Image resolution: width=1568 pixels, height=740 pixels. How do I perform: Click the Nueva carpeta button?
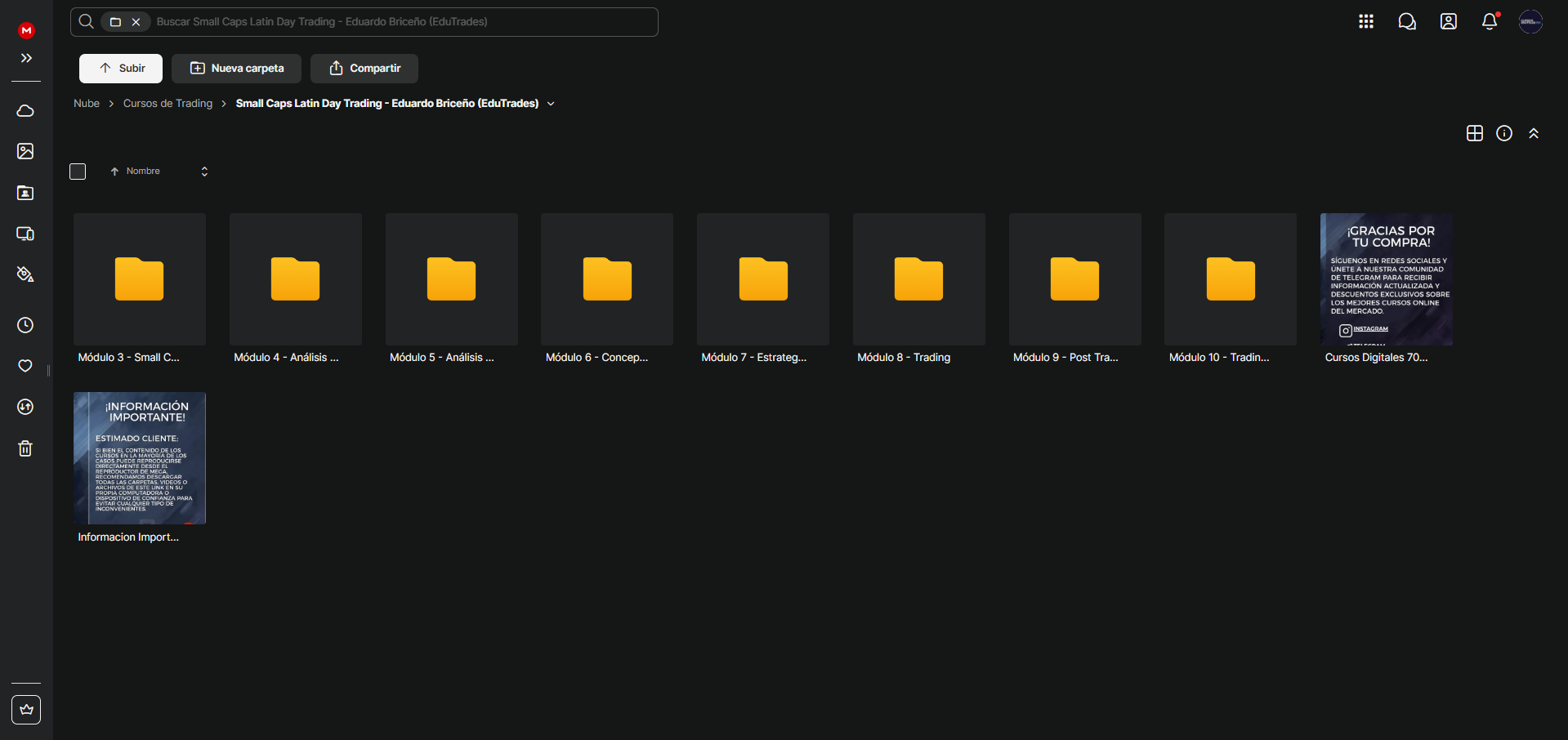pyautogui.click(x=236, y=69)
